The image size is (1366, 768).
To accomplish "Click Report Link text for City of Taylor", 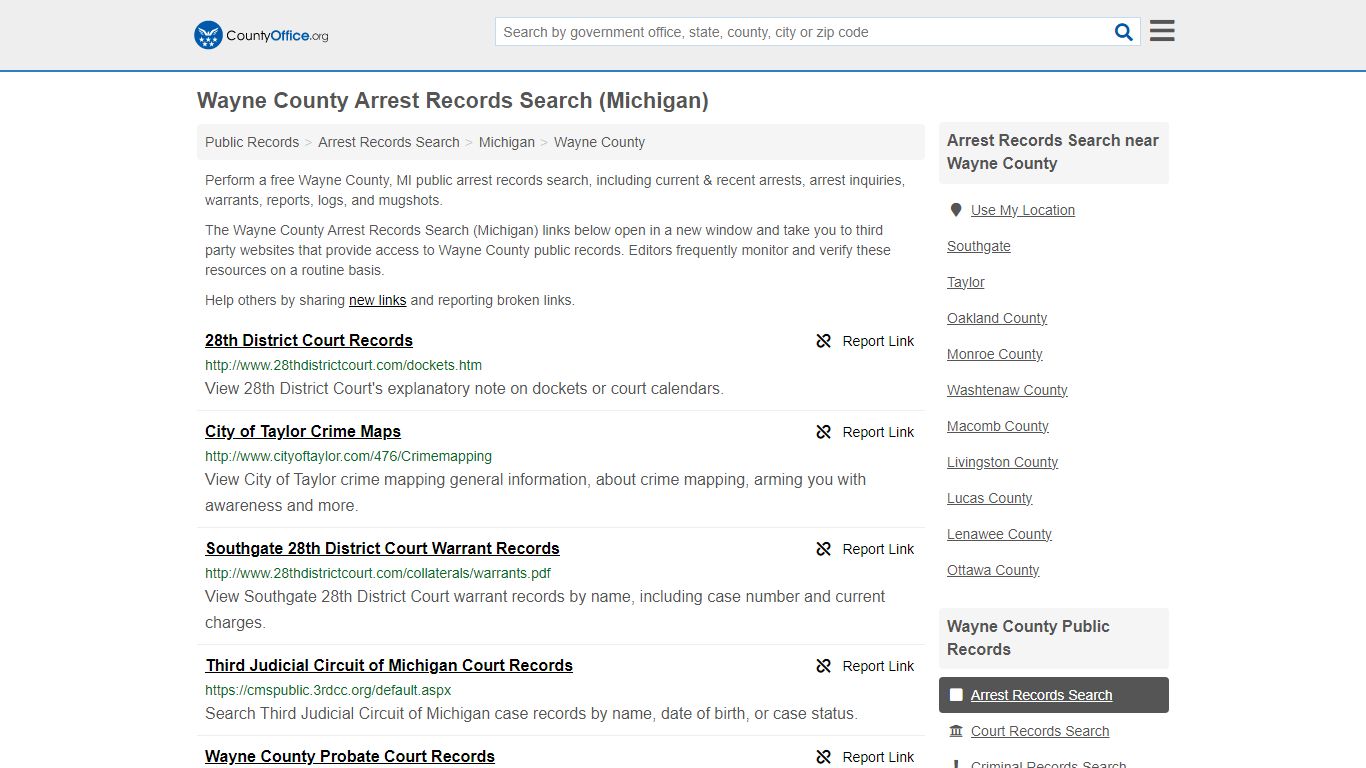I will click(878, 432).
